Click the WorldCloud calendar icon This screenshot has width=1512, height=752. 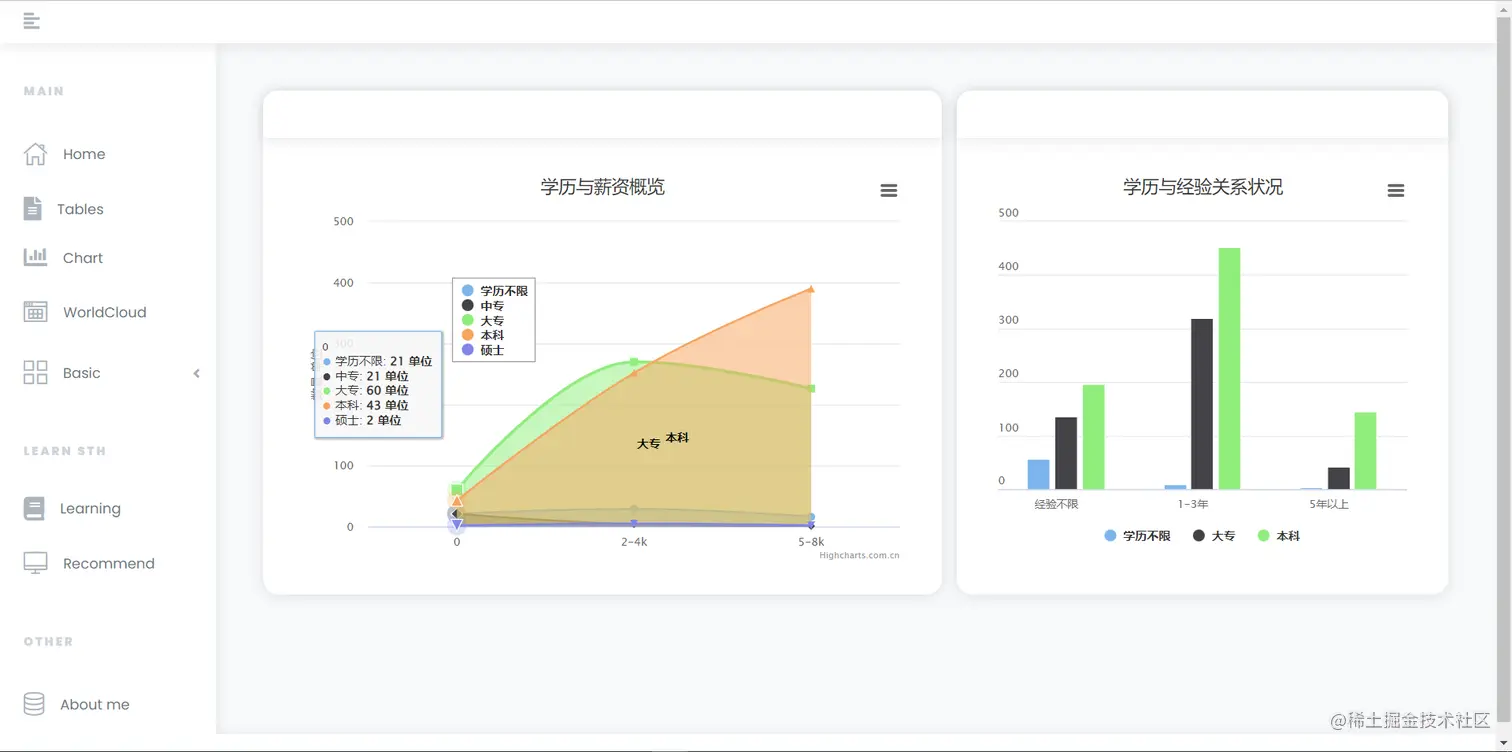(x=35, y=312)
